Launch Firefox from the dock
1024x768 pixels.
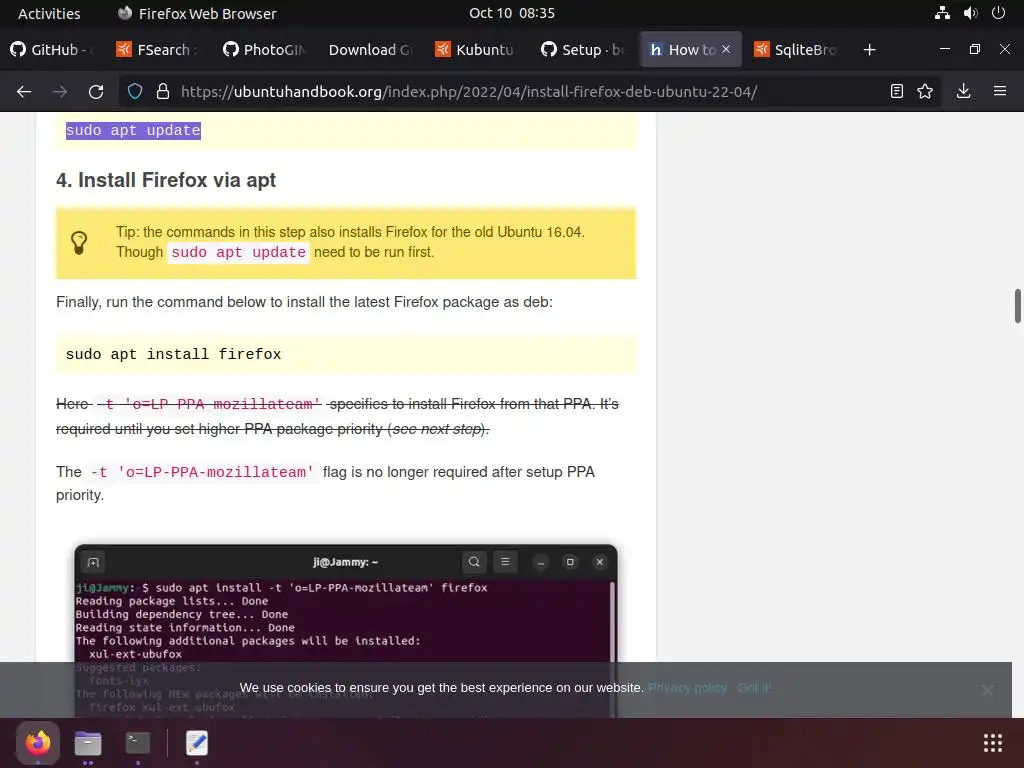click(x=38, y=743)
